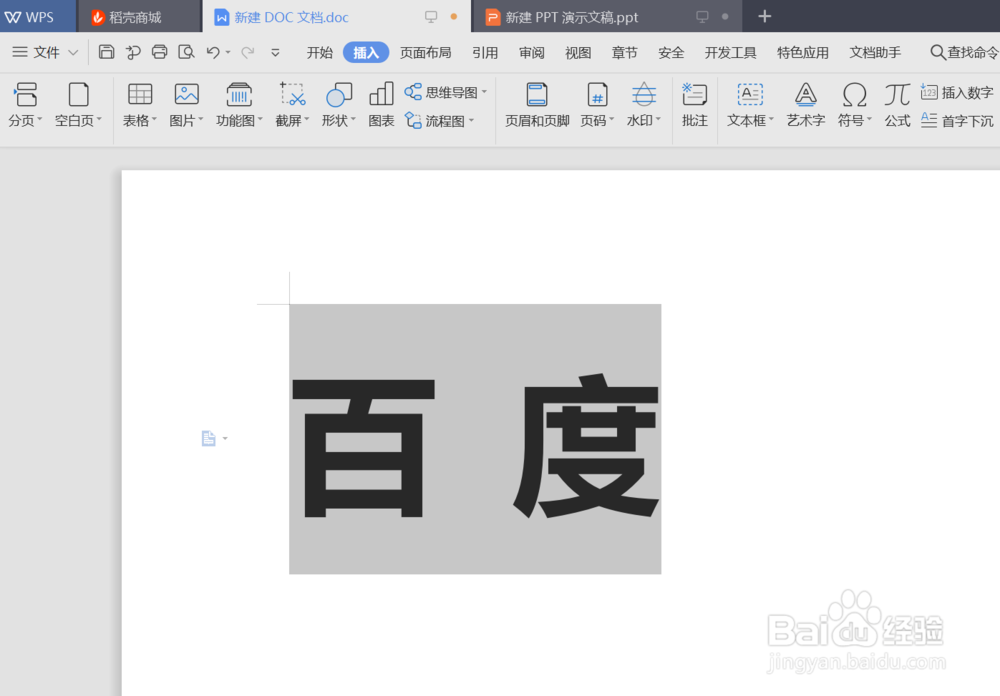Select the 插入 ribbon tab
The width and height of the screenshot is (1000, 696).
(365, 52)
